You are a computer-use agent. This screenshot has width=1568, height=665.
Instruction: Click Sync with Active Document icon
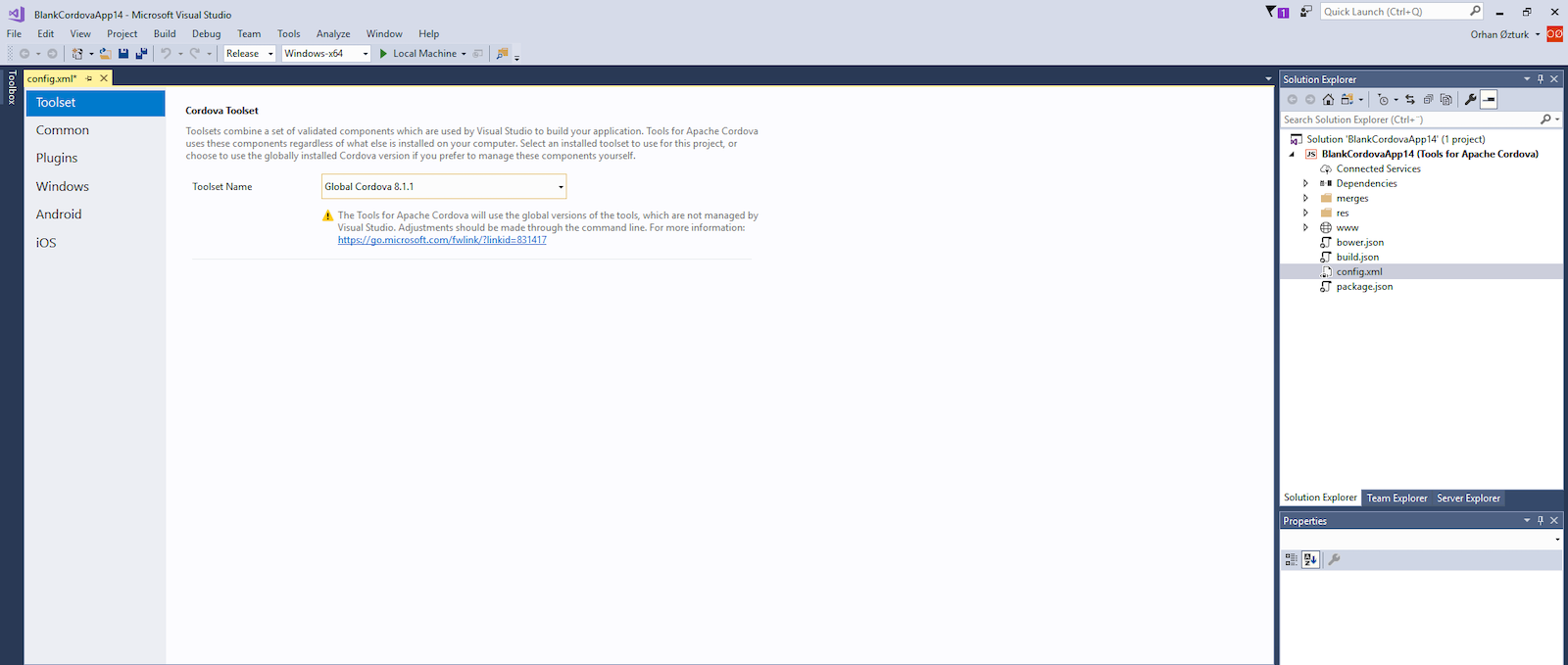1410,100
